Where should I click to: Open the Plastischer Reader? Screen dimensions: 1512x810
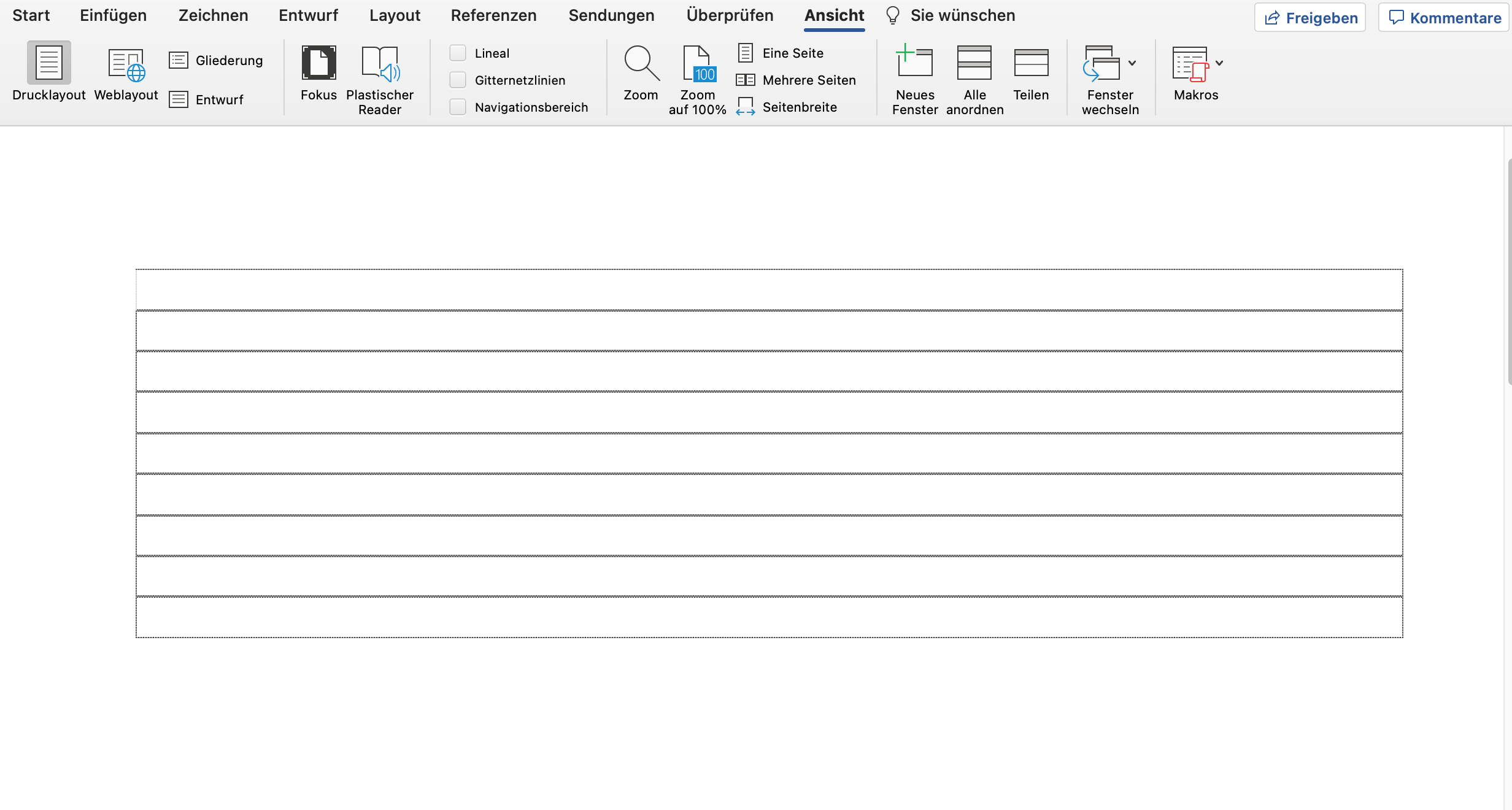380,79
